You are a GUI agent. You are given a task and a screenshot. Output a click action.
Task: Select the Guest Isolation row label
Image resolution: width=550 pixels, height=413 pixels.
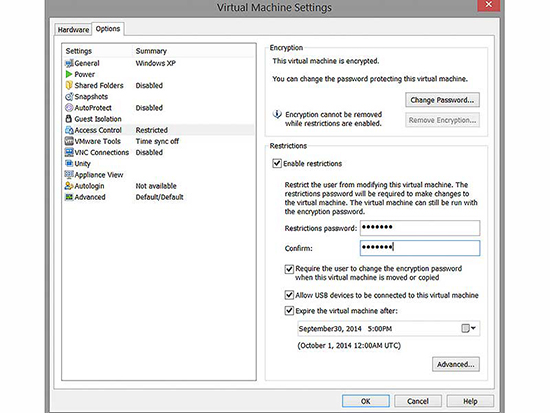98,119
